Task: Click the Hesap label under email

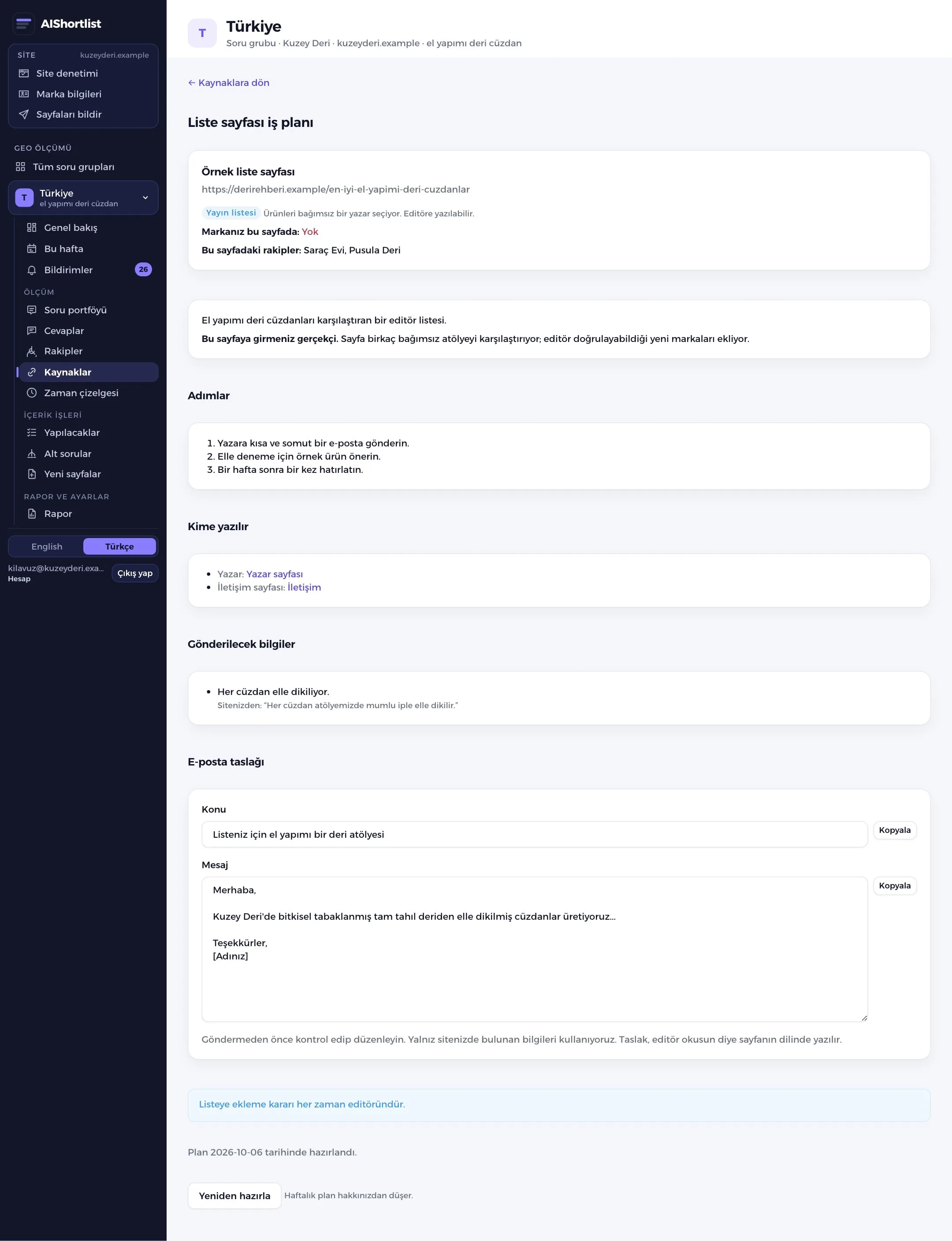Action: click(x=19, y=579)
